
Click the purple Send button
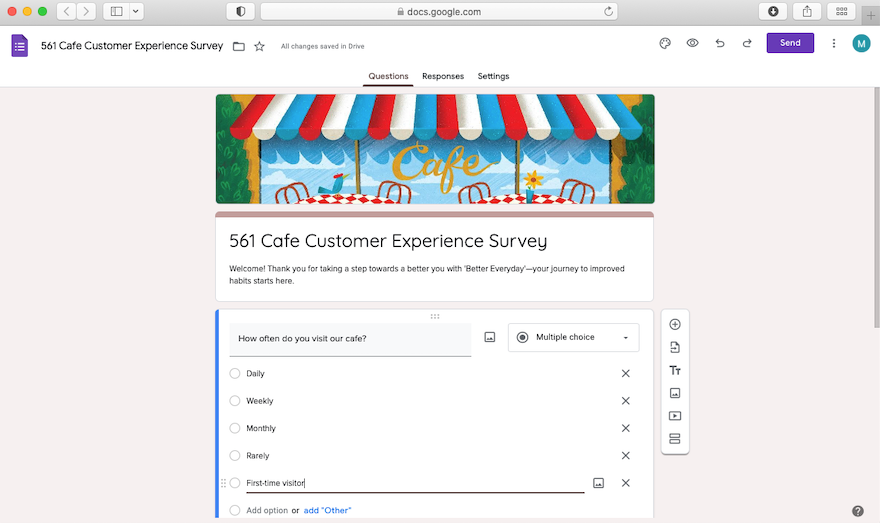[790, 43]
